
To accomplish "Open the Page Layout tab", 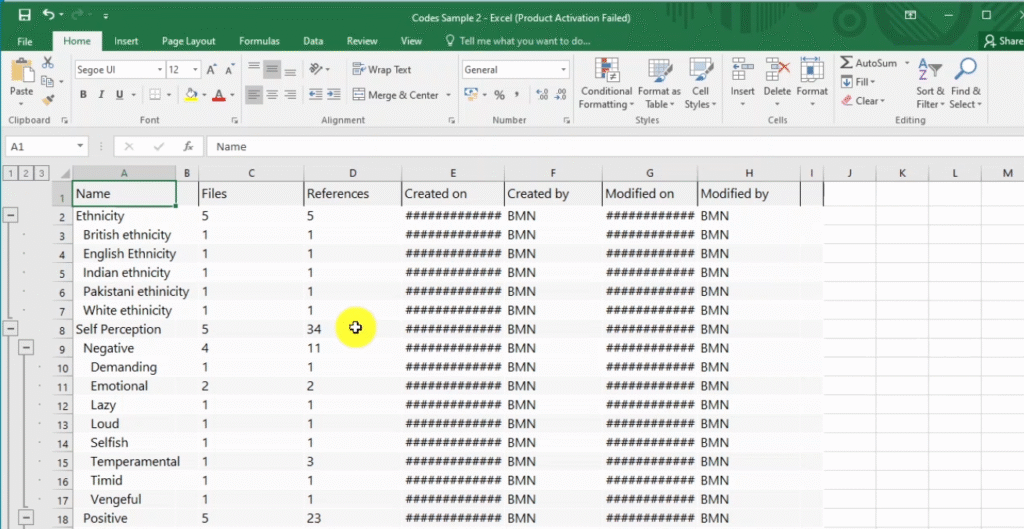I will [188, 41].
